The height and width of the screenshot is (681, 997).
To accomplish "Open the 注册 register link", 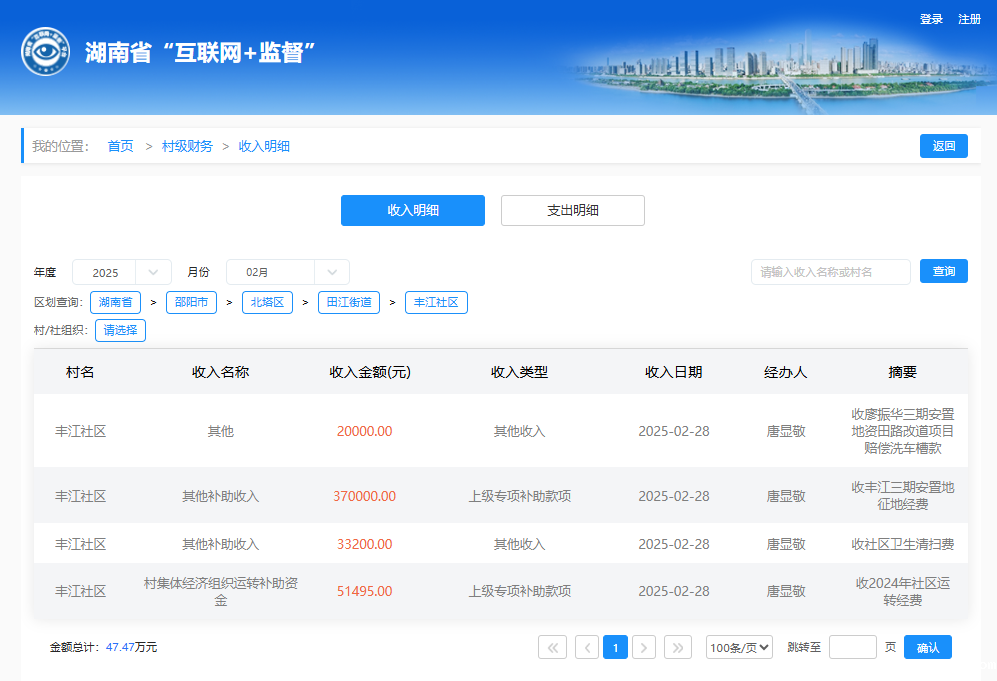I will (x=969, y=19).
